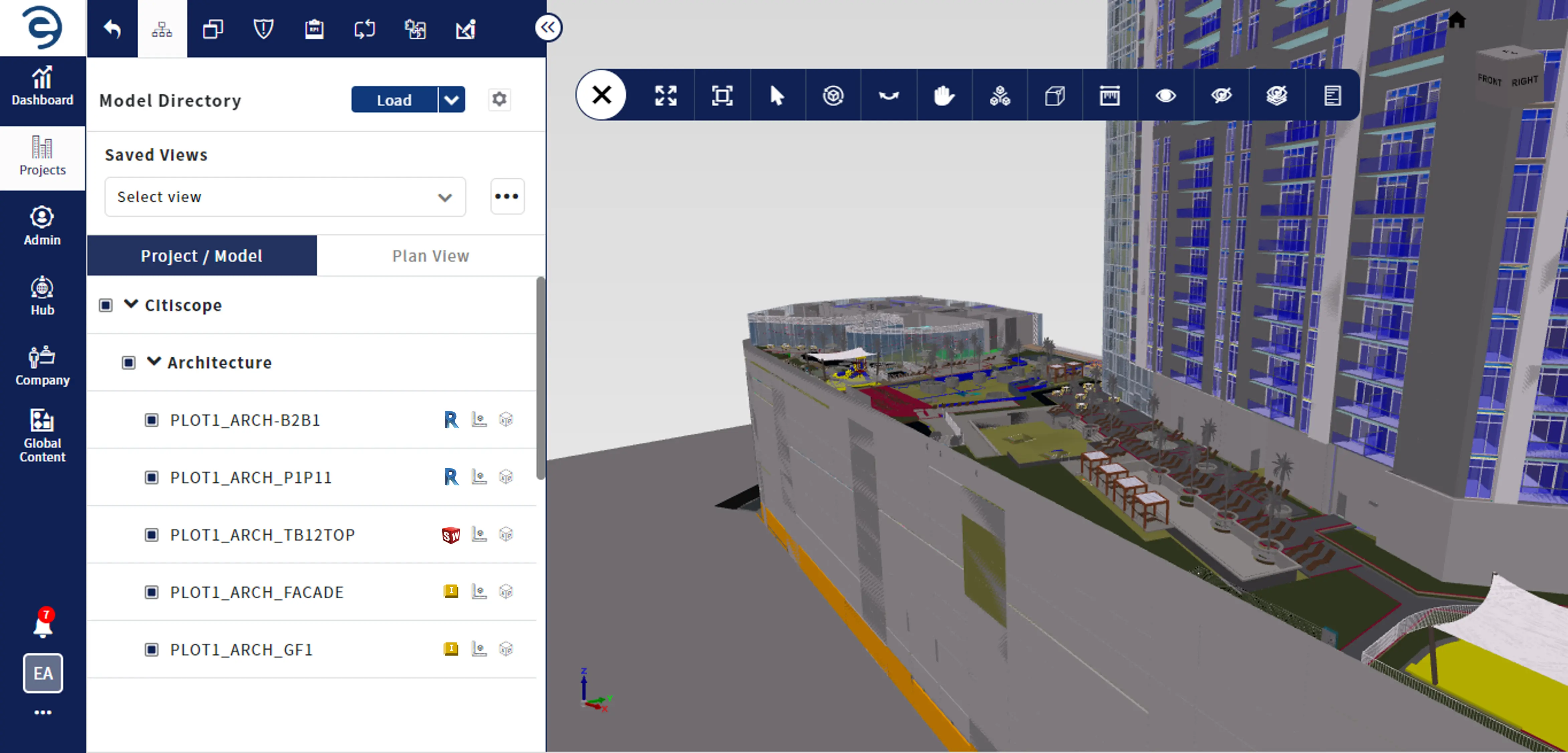Open the puzzle clash icon in top bar
The image size is (1568, 753).
coord(415,29)
